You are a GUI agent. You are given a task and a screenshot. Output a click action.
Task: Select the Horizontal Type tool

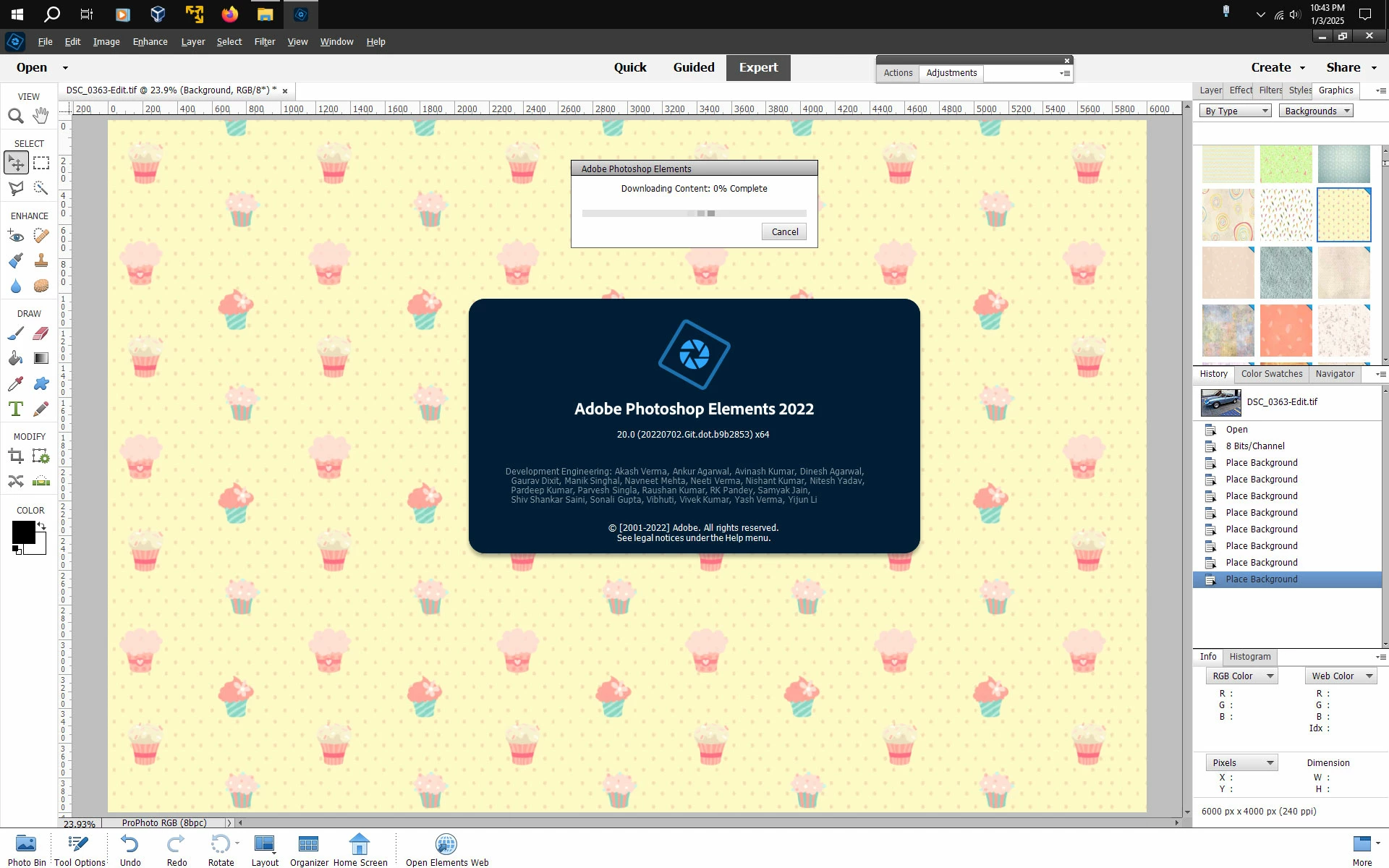tap(16, 409)
